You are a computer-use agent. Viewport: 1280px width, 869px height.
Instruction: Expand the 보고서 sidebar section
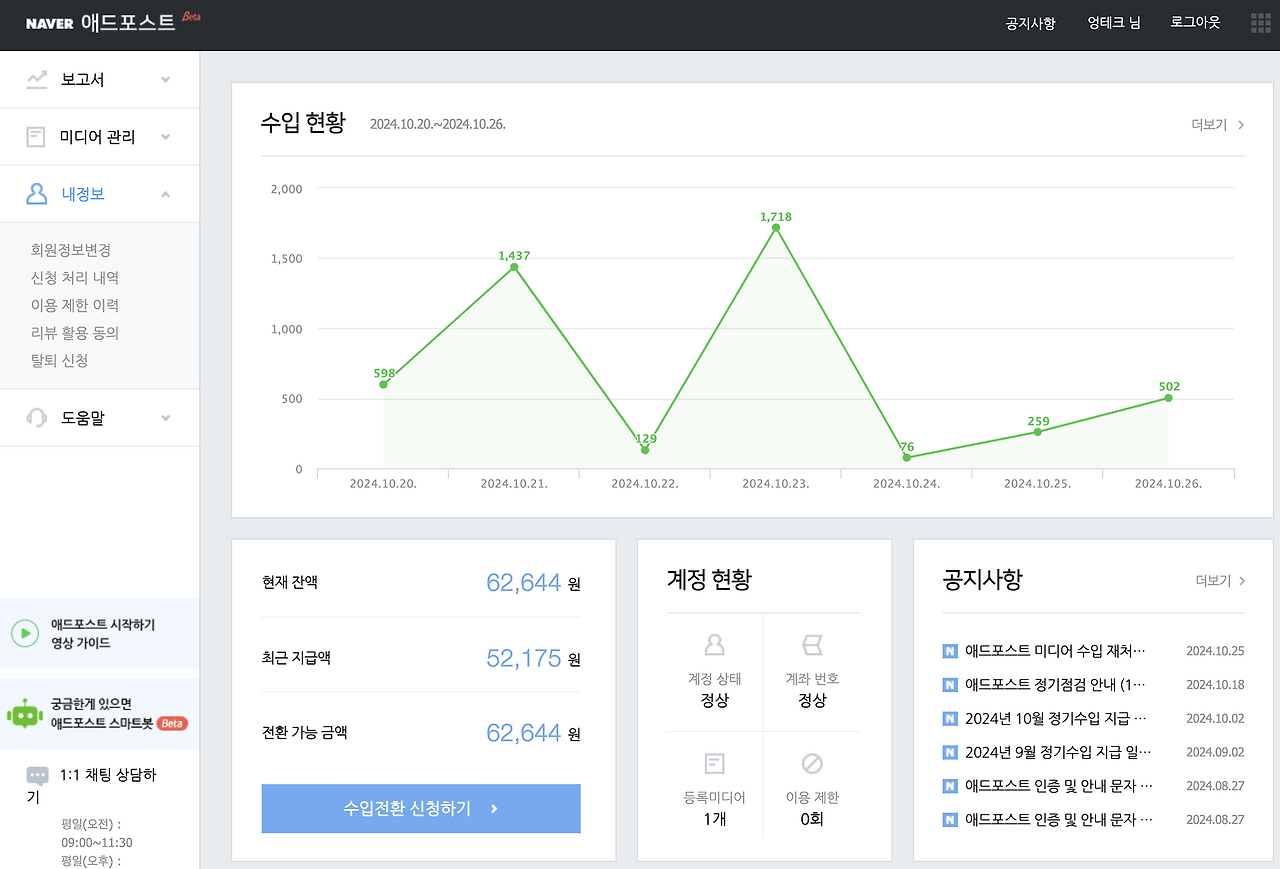[x=166, y=79]
